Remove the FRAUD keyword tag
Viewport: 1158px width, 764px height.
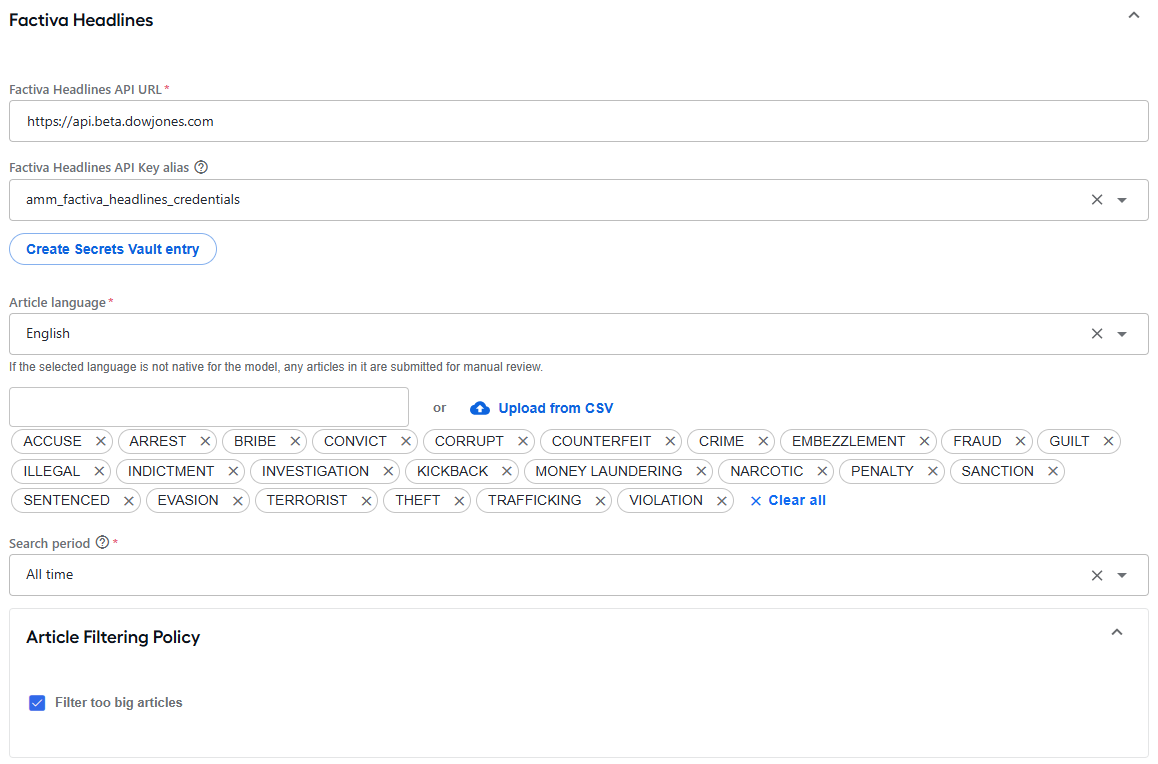pos(1020,441)
